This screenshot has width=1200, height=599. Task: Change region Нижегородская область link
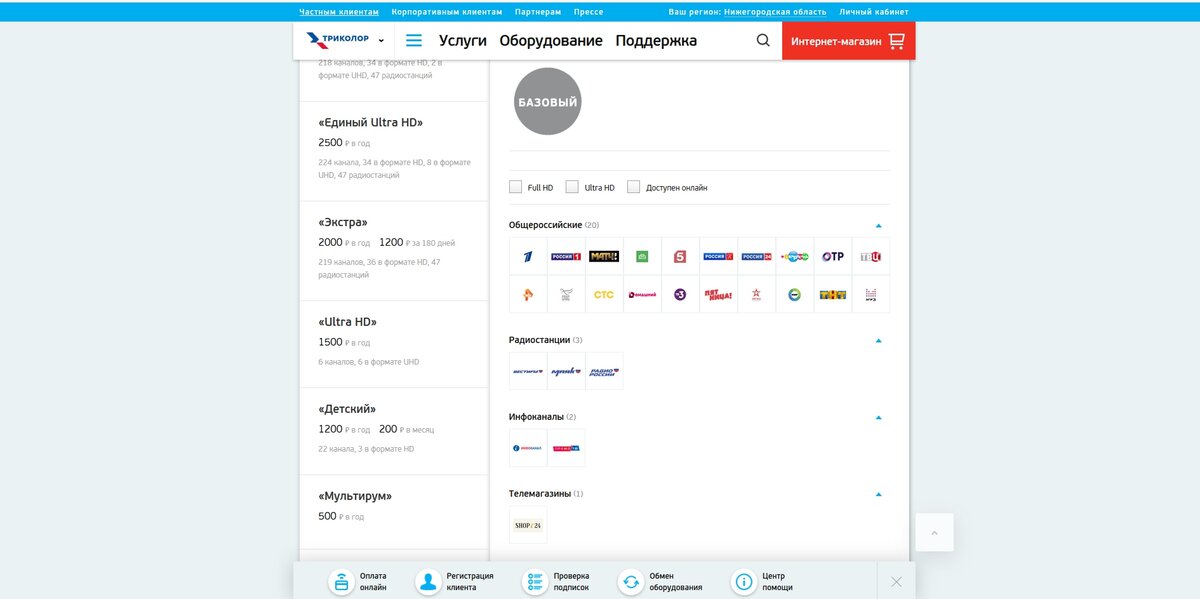[x=775, y=12]
